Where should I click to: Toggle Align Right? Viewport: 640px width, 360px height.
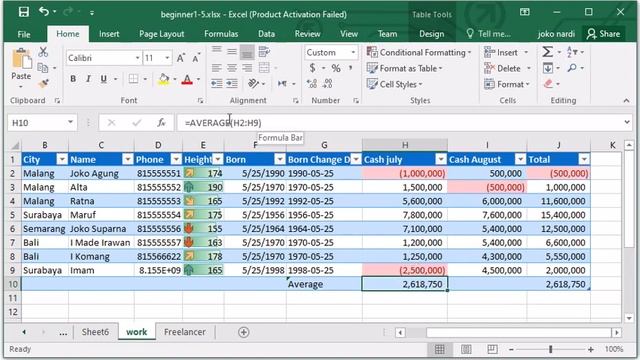[x=247, y=68]
